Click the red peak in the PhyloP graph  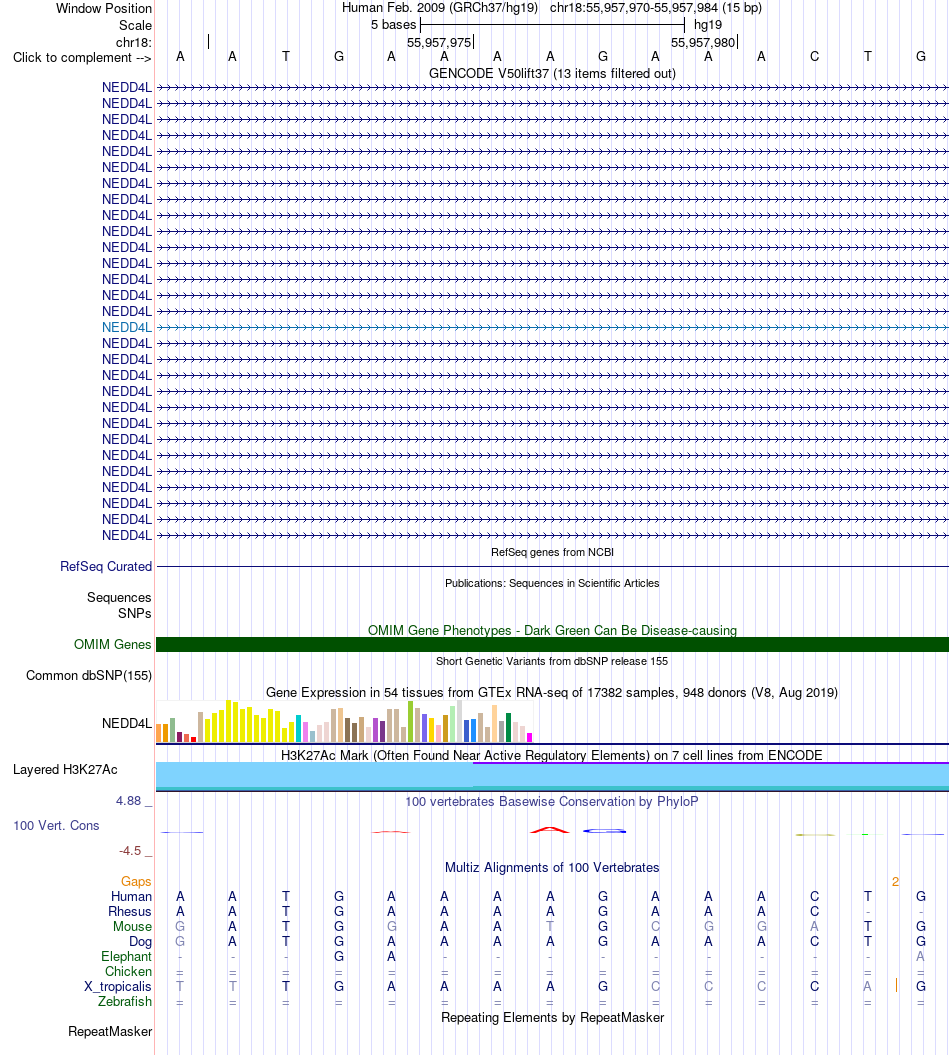point(550,830)
